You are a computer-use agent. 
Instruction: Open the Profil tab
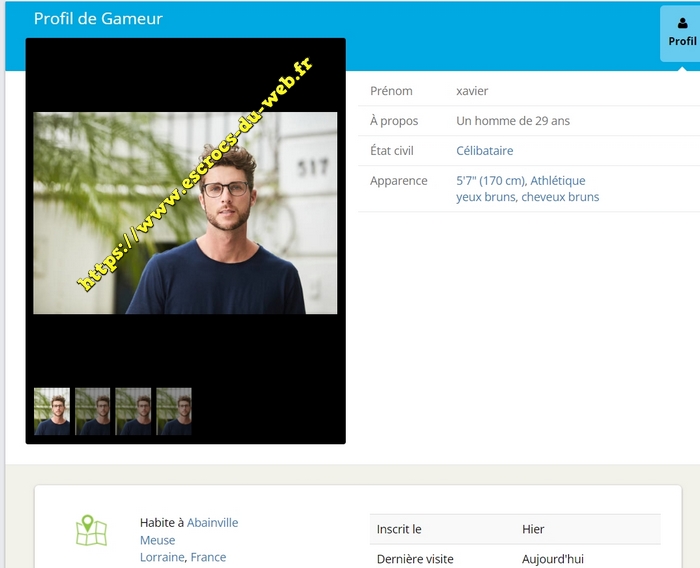point(681,34)
